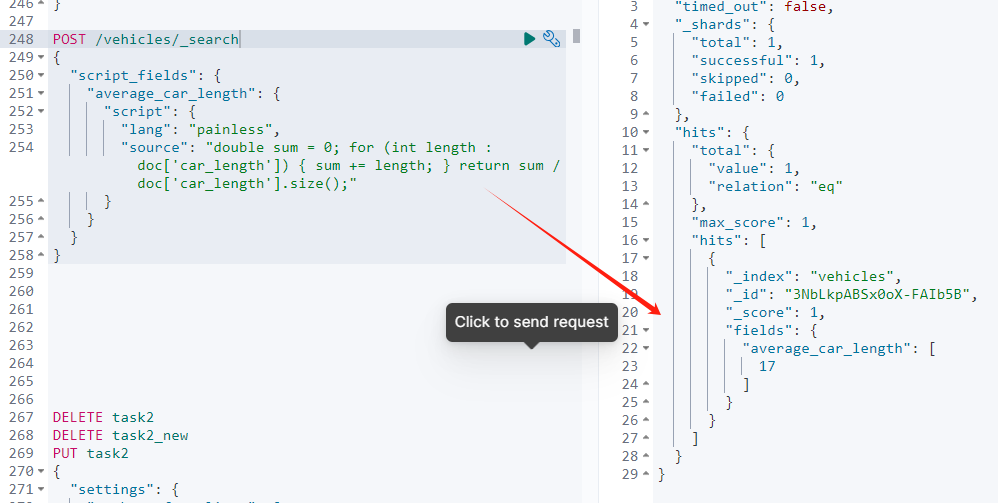The width and height of the screenshot is (998, 503).
Task: Click the "max_score": 1 response line
Action: pos(754,222)
